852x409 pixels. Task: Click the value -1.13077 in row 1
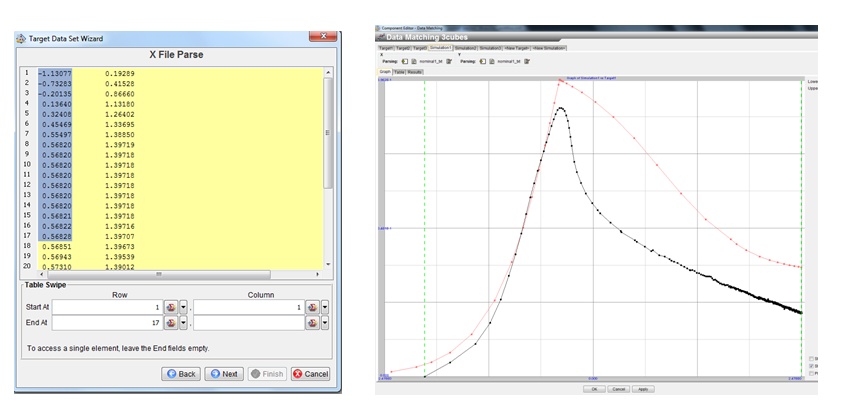point(54,73)
